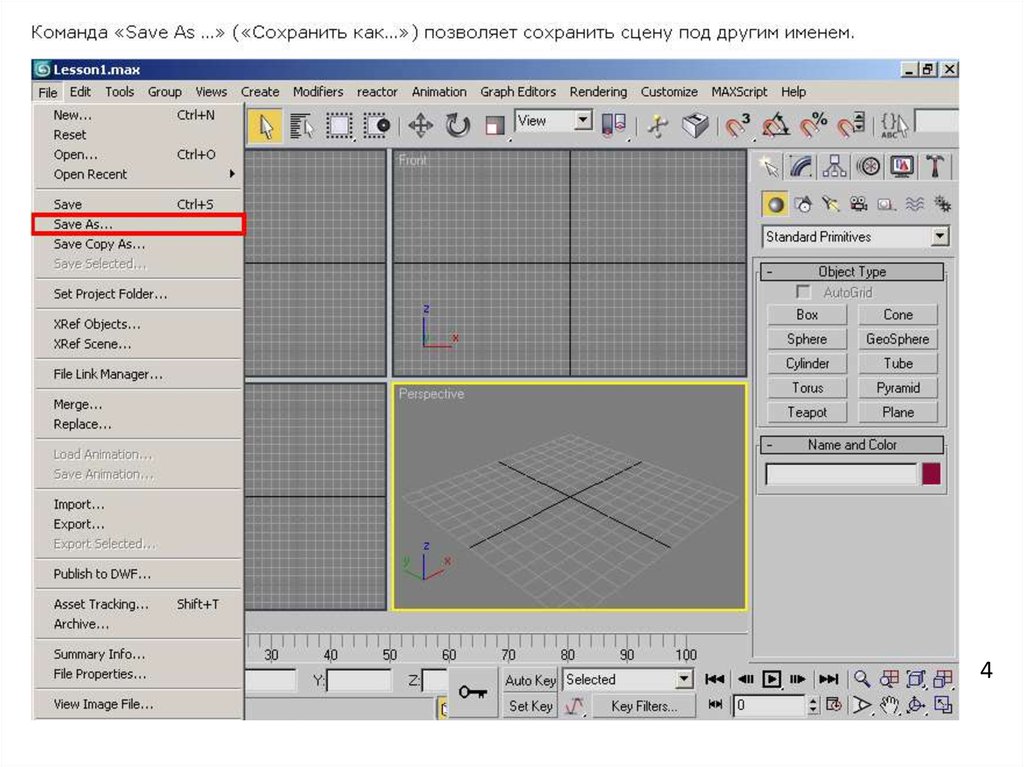Viewport: 1024px width, 767px height.
Task: Open the Modify panel tab icon
Action: point(800,166)
